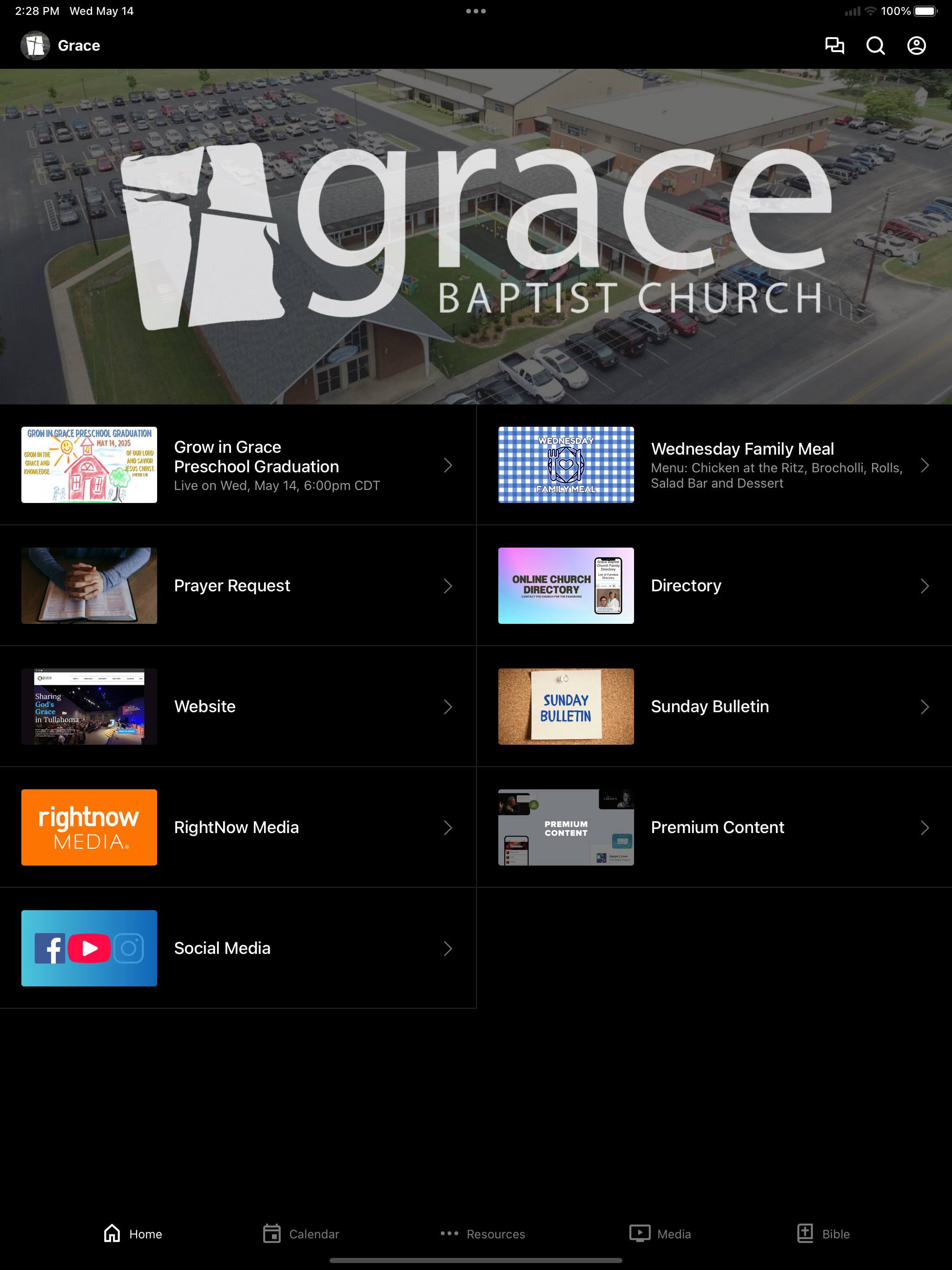Tap the multitasking dots at top
Image resolution: width=952 pixels, height=1270 pixels.
tap(476, 11)
